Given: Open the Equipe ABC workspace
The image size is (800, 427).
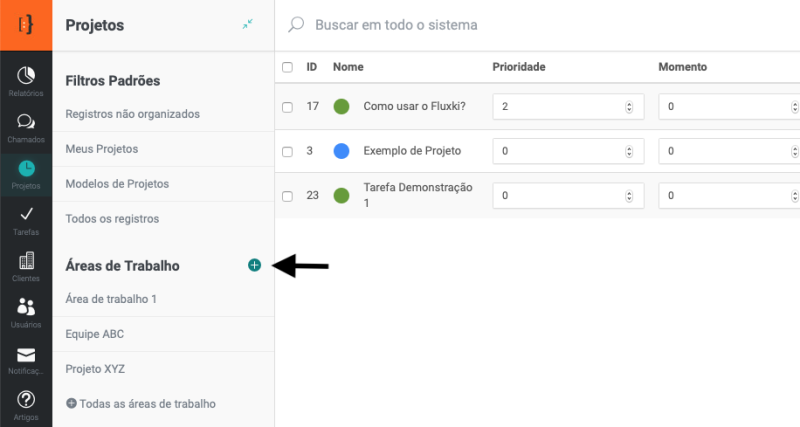Looking at the screenshot, I should [x=94, y=334].
